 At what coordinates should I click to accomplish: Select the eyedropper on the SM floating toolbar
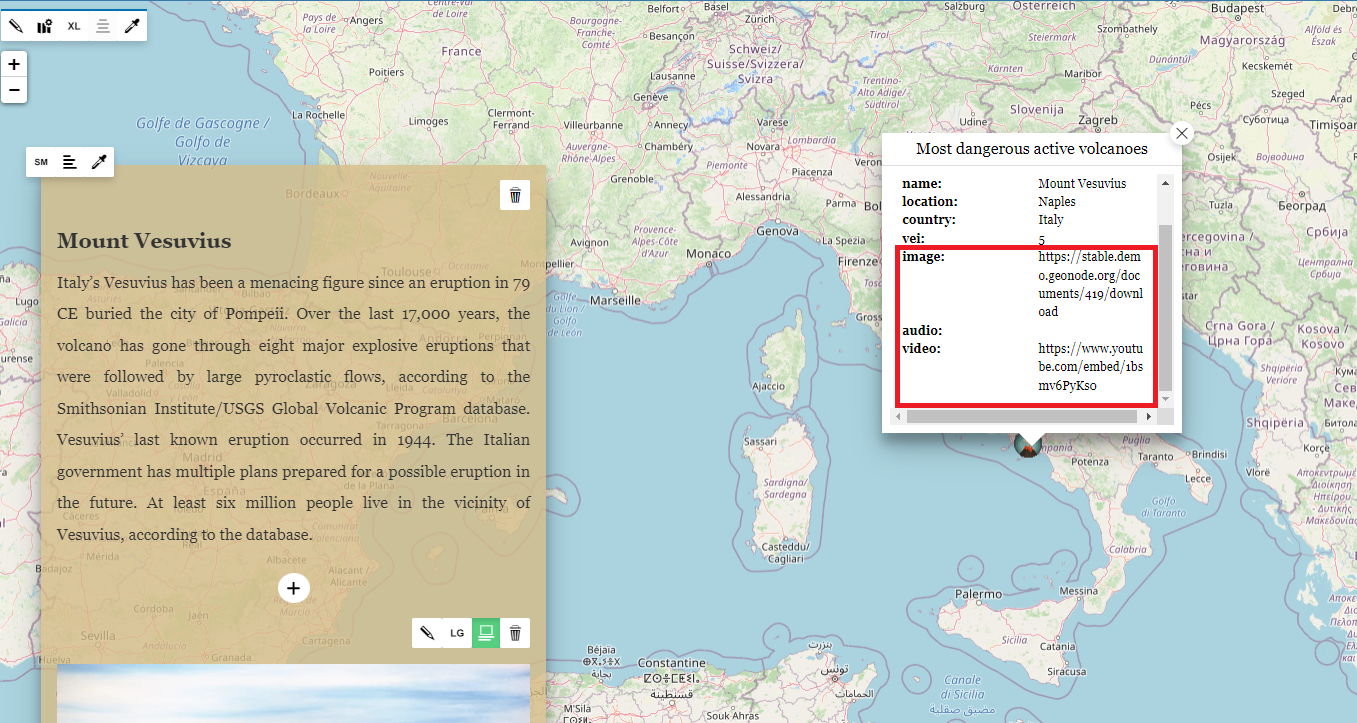[97, 161]
